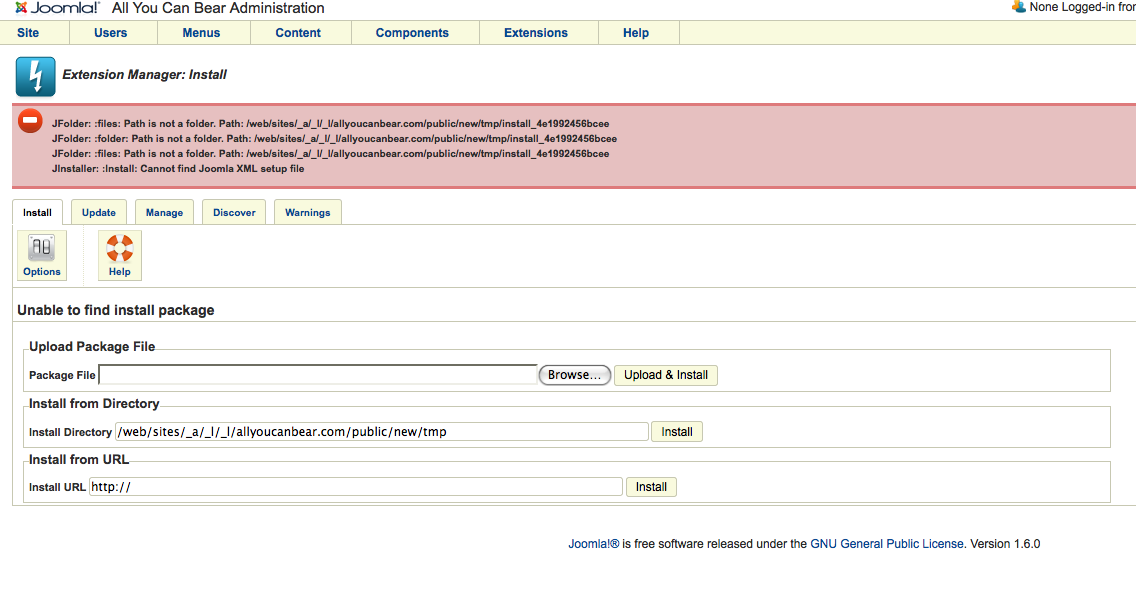
Task: Open the Extensions menu
Action: pyautogui.click(x=536, y=33)
